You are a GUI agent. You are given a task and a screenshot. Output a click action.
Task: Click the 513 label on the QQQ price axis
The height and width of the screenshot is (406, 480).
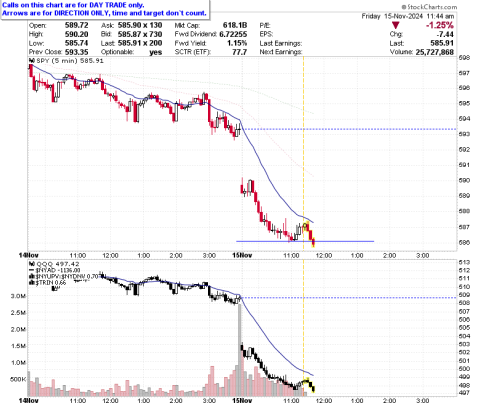click(x=464, y=262)
